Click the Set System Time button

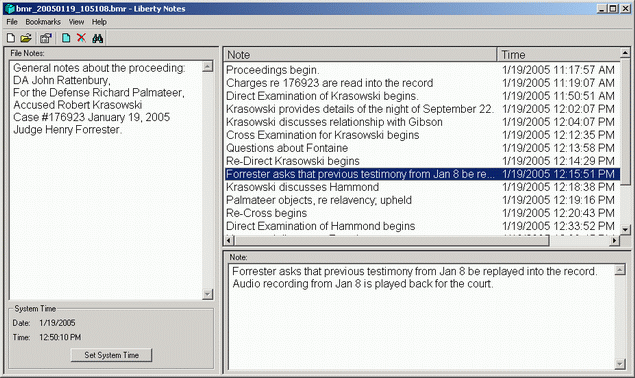point(111,355)
